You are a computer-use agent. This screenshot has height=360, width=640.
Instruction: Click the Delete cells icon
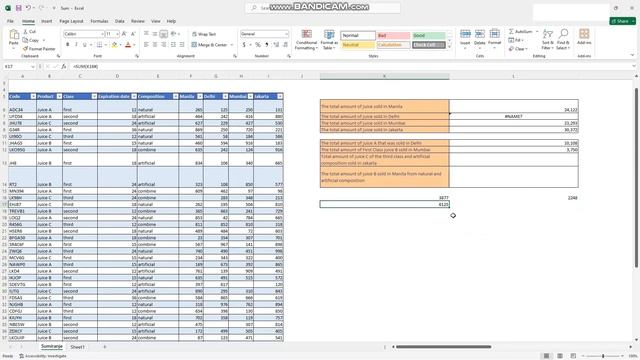click(x=480, y=34)
